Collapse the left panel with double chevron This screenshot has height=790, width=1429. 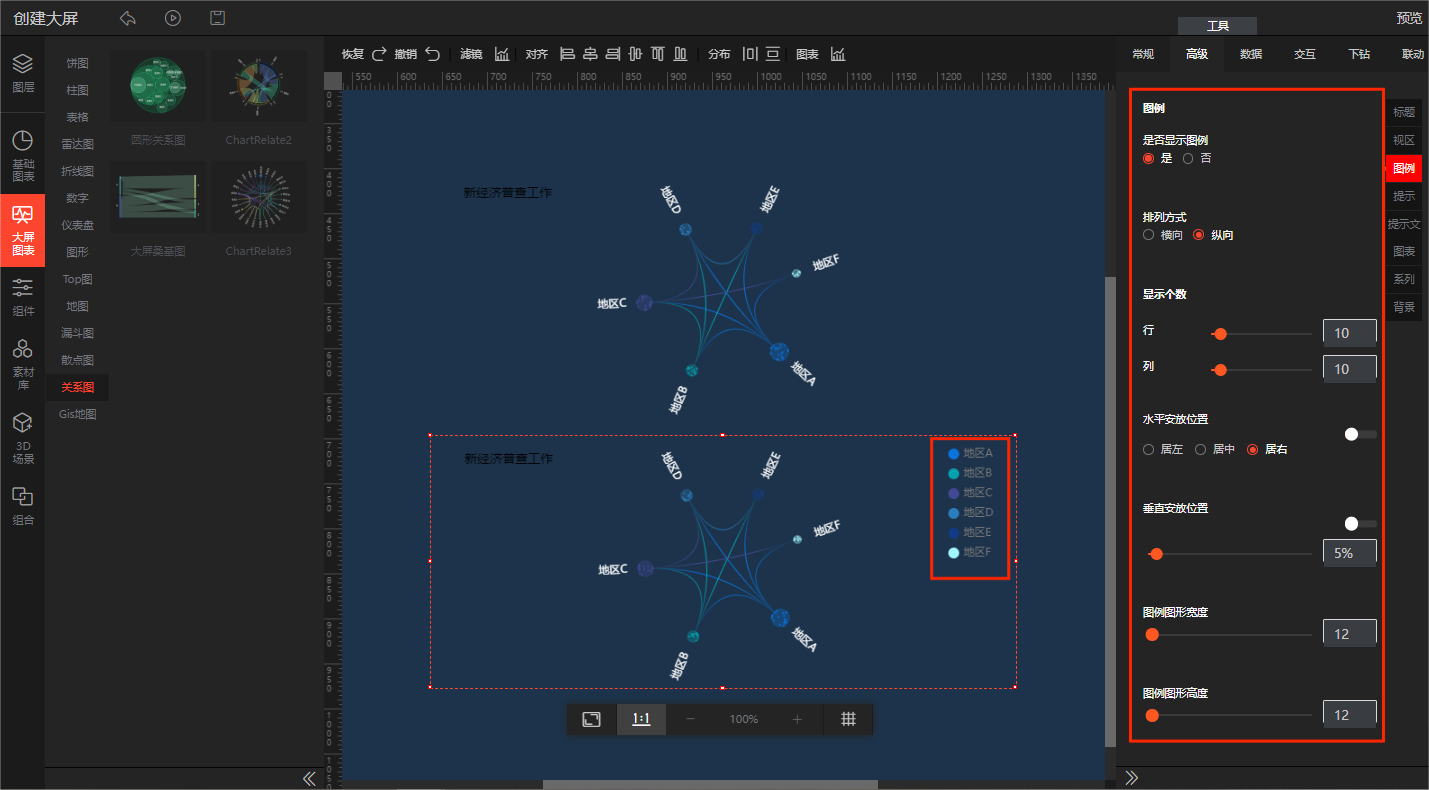(x=309, y=778)
